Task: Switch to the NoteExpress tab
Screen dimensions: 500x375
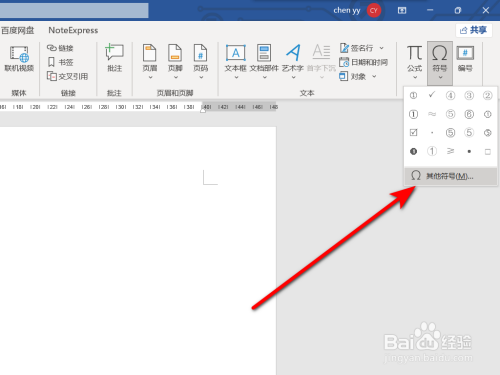Action: 73,30
